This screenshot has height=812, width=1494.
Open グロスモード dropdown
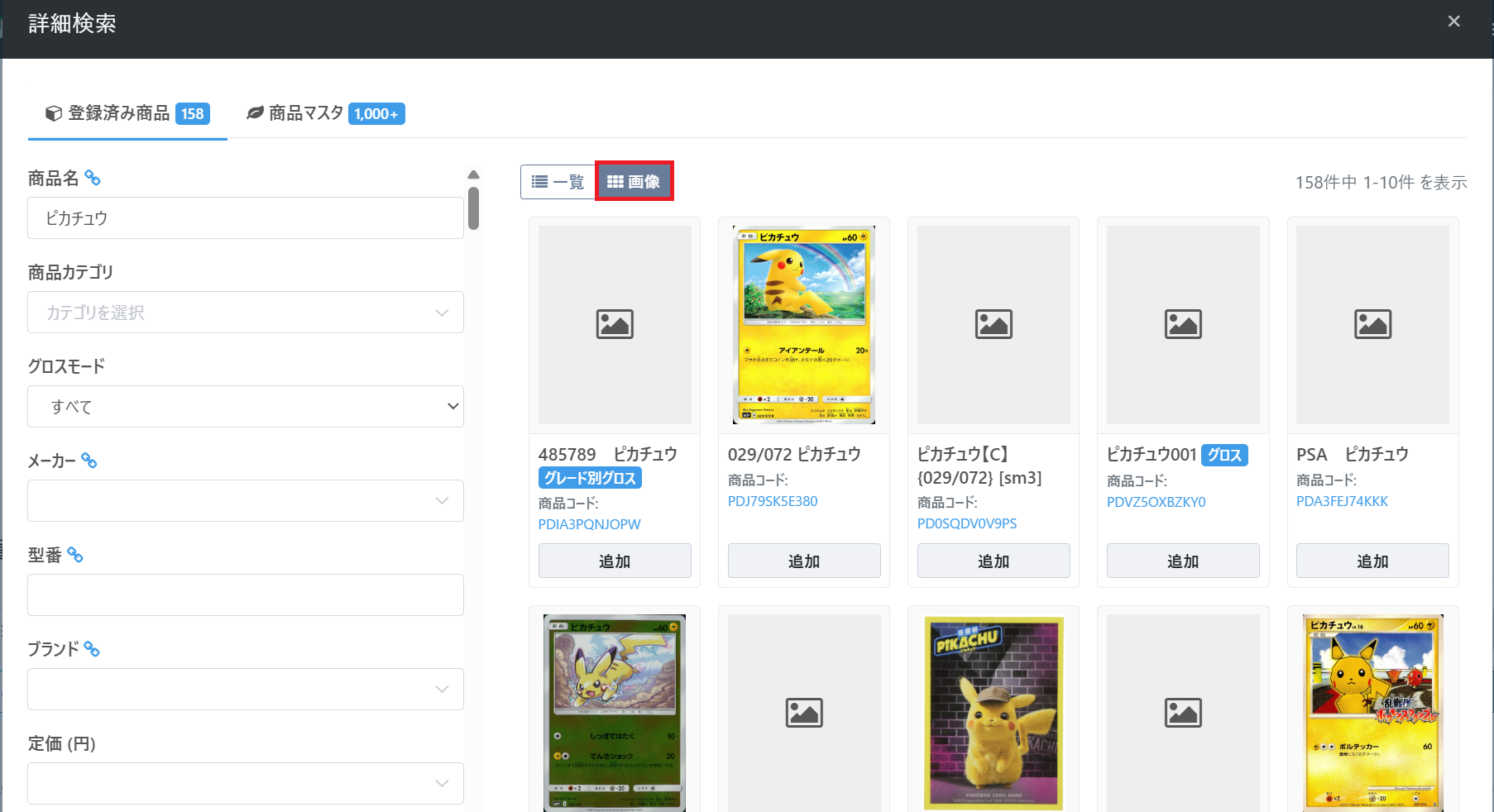tap(246, 407)
